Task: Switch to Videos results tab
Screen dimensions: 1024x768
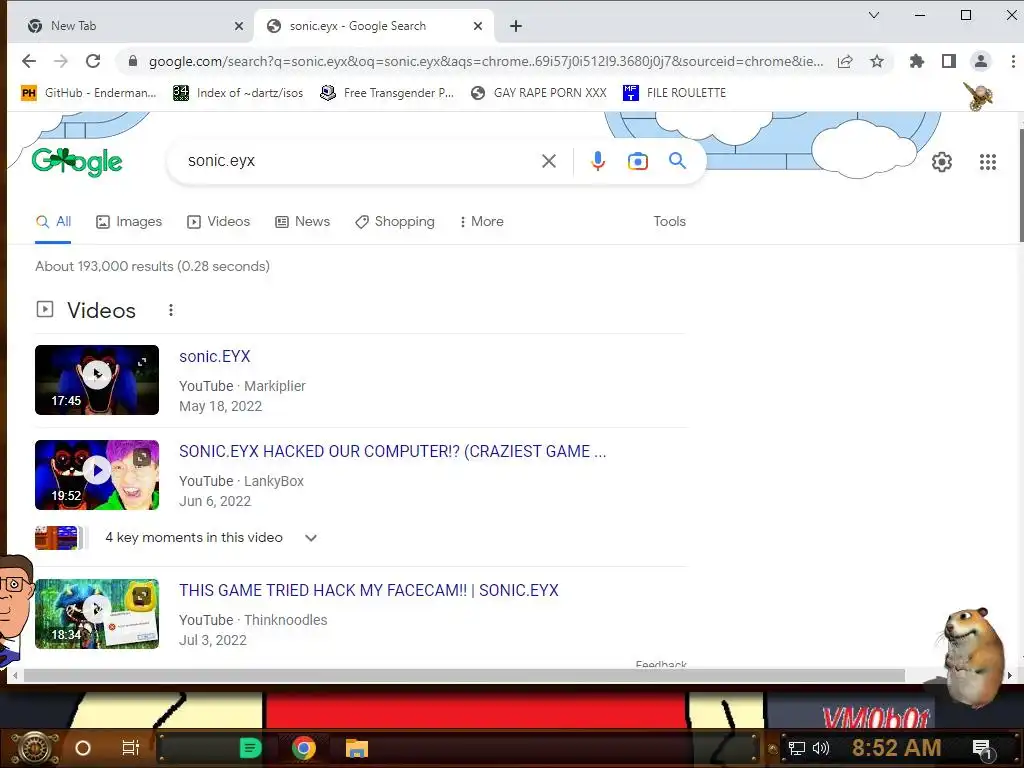Action: click(219, 221)
